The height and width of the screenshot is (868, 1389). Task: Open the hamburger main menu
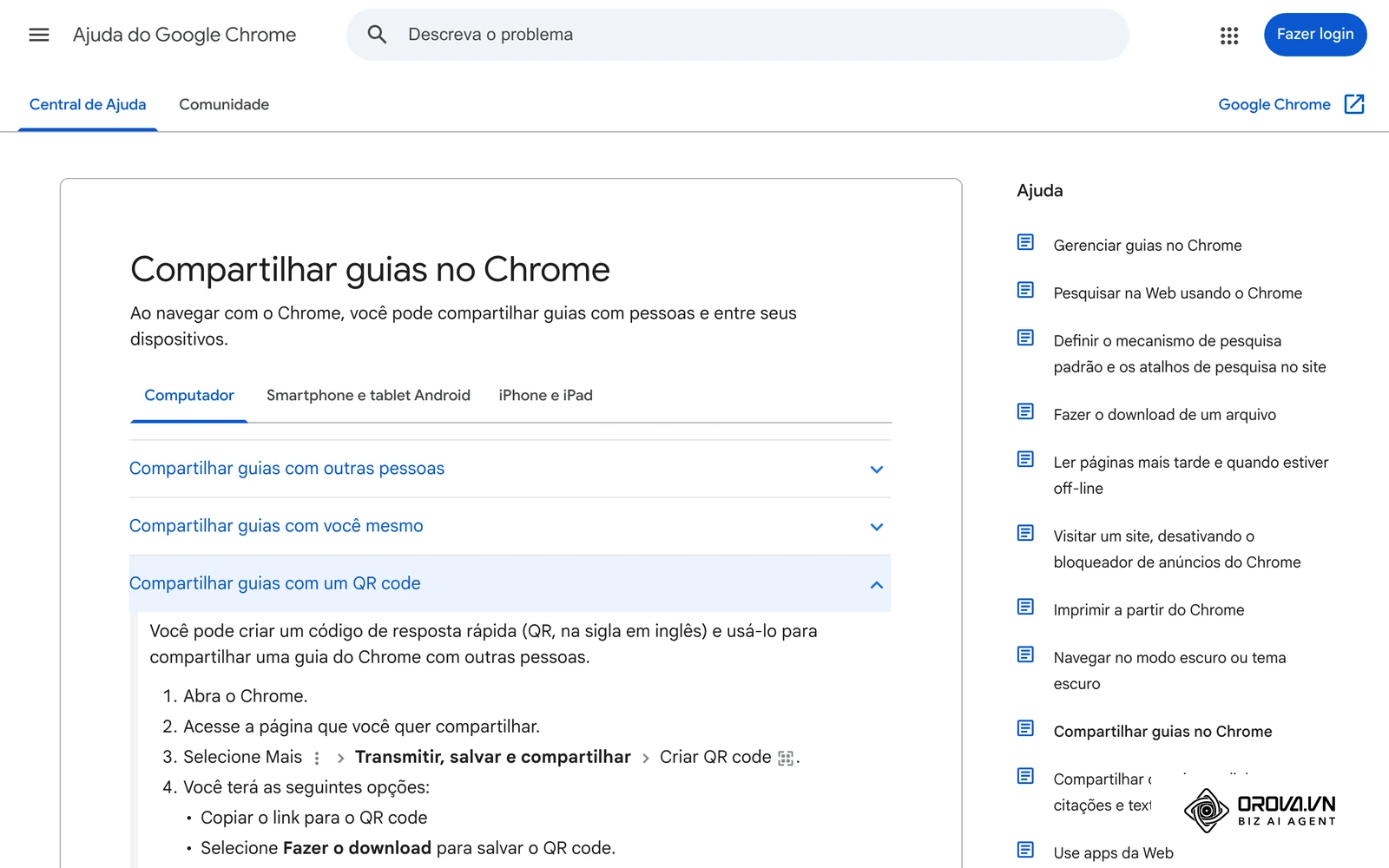coord(39,35)
